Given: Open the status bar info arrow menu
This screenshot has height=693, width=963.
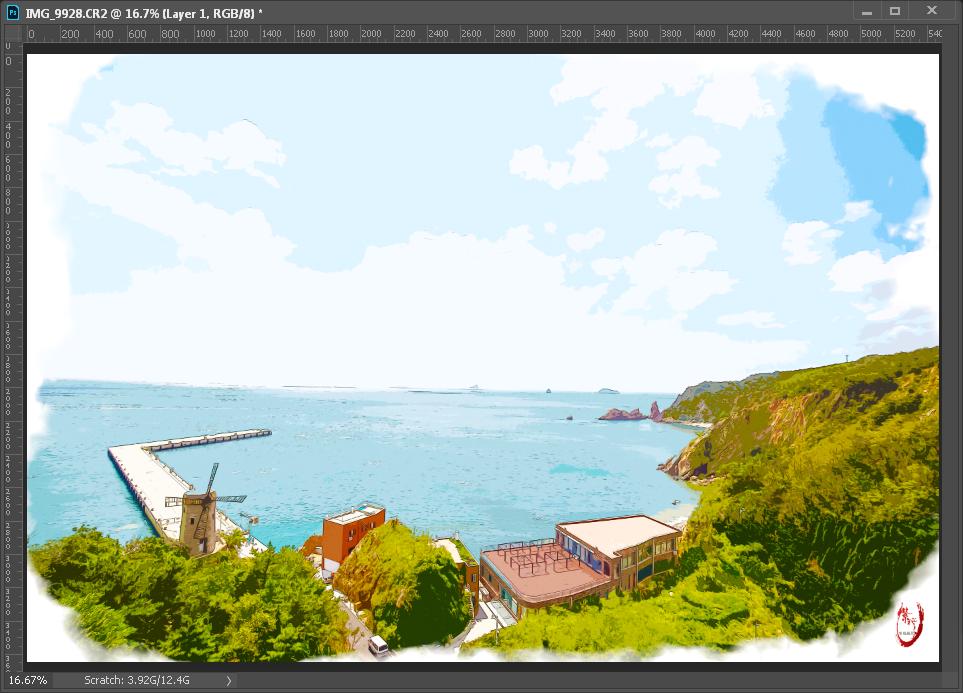Looking at the screenshot, I should tap(228, 681).
